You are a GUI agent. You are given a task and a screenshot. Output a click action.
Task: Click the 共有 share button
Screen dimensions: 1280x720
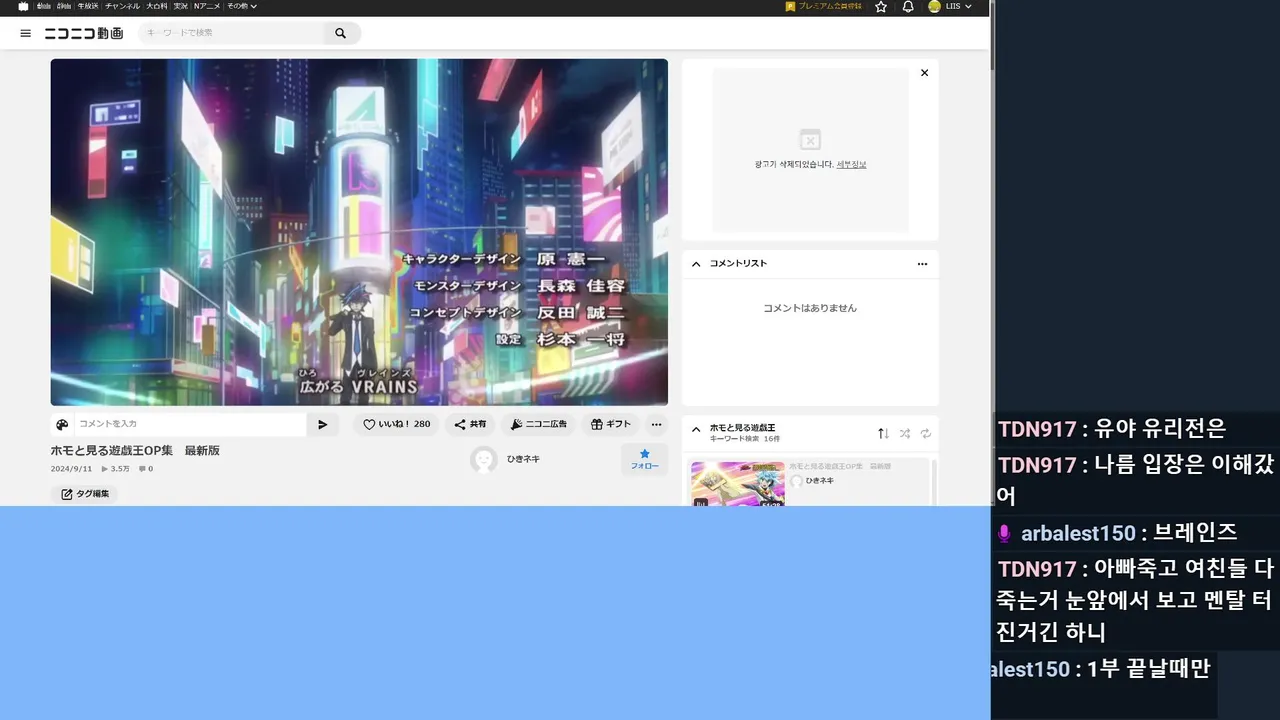(x=470, y=424)
